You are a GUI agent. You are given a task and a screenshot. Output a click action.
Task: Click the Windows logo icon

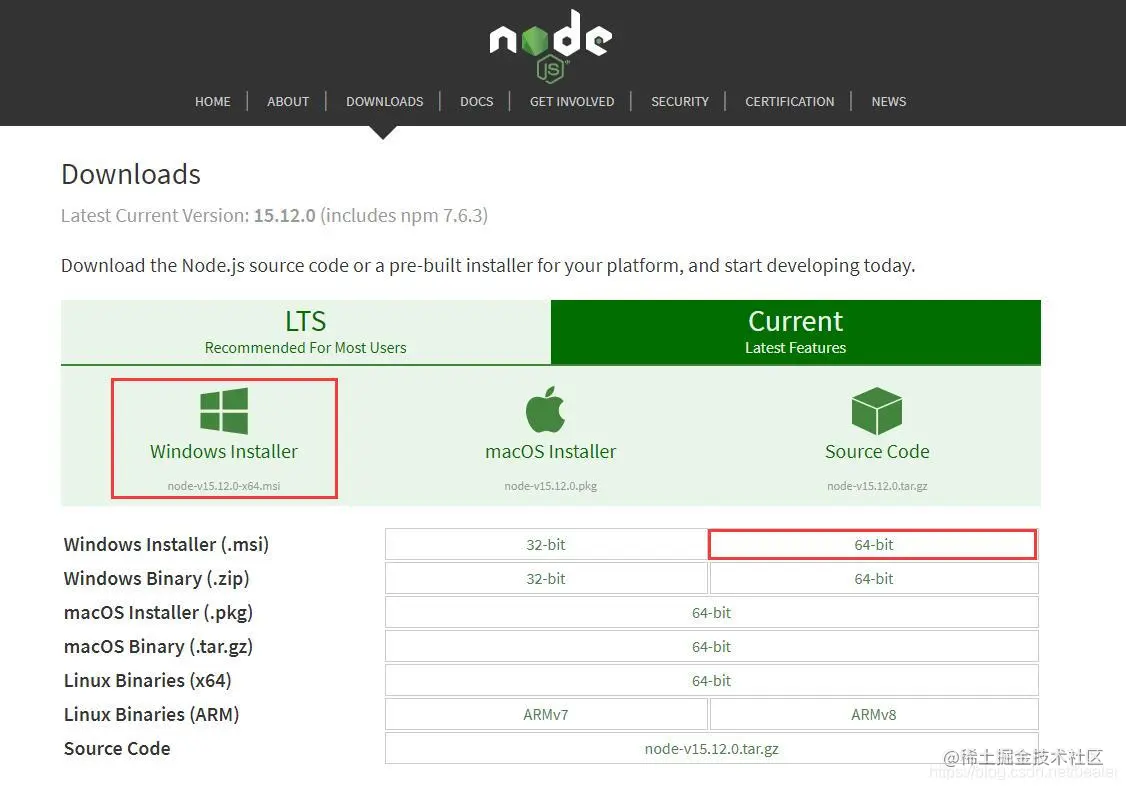[x=224, y=411]
